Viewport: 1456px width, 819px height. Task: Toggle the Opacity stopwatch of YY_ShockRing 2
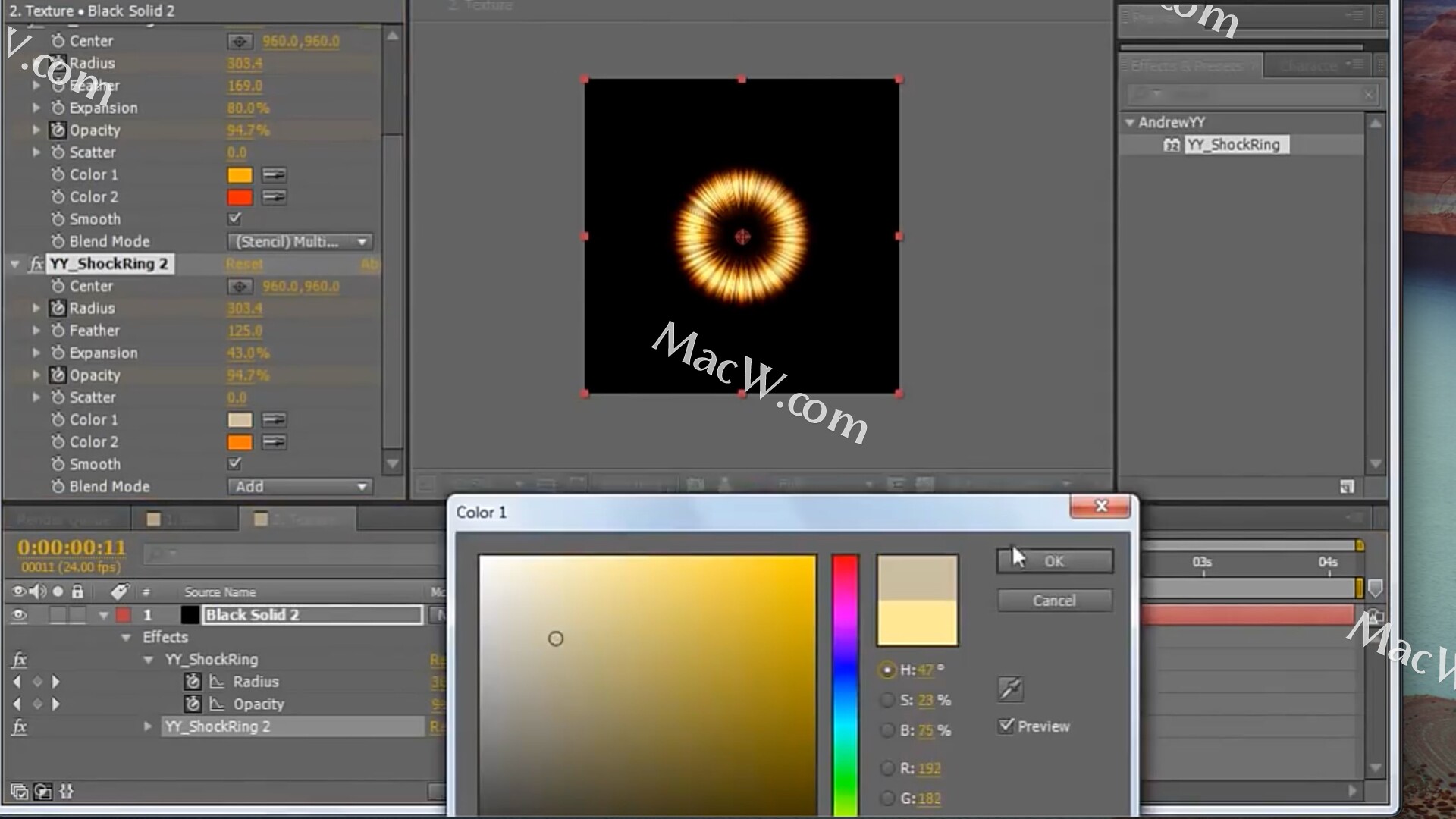click(x=58, y=375)
